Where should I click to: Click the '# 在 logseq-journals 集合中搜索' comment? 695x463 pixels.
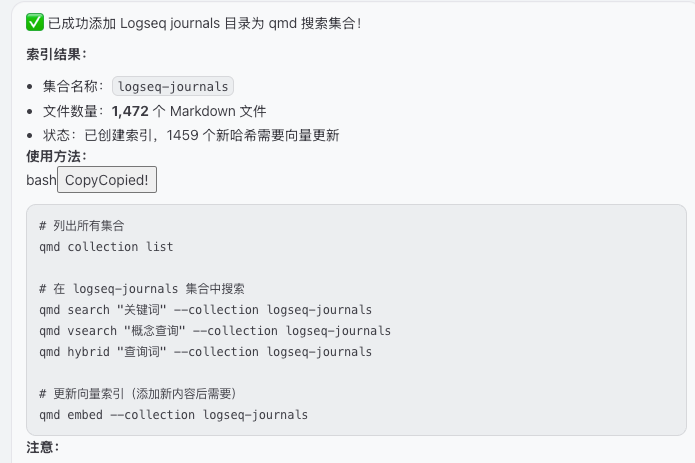[x=142, y=289]
